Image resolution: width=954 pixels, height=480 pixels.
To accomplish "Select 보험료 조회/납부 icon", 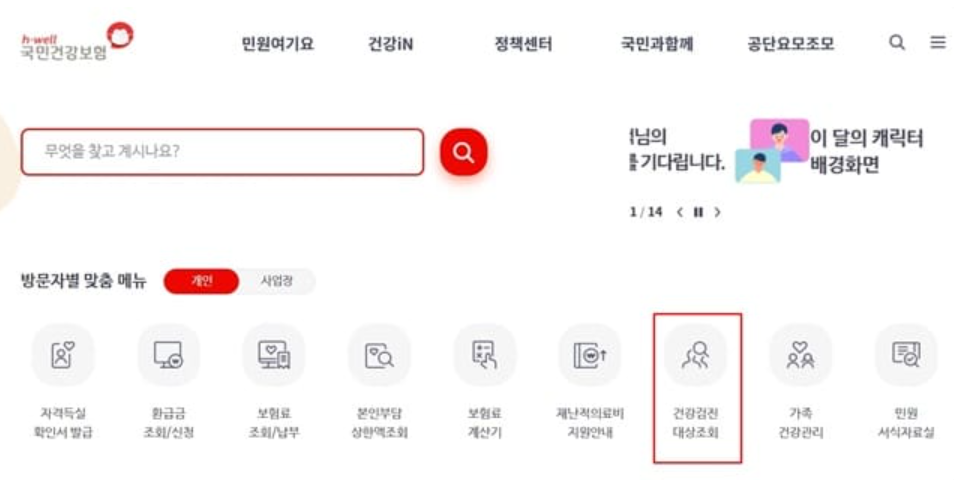I will click(x=274, y=355).
